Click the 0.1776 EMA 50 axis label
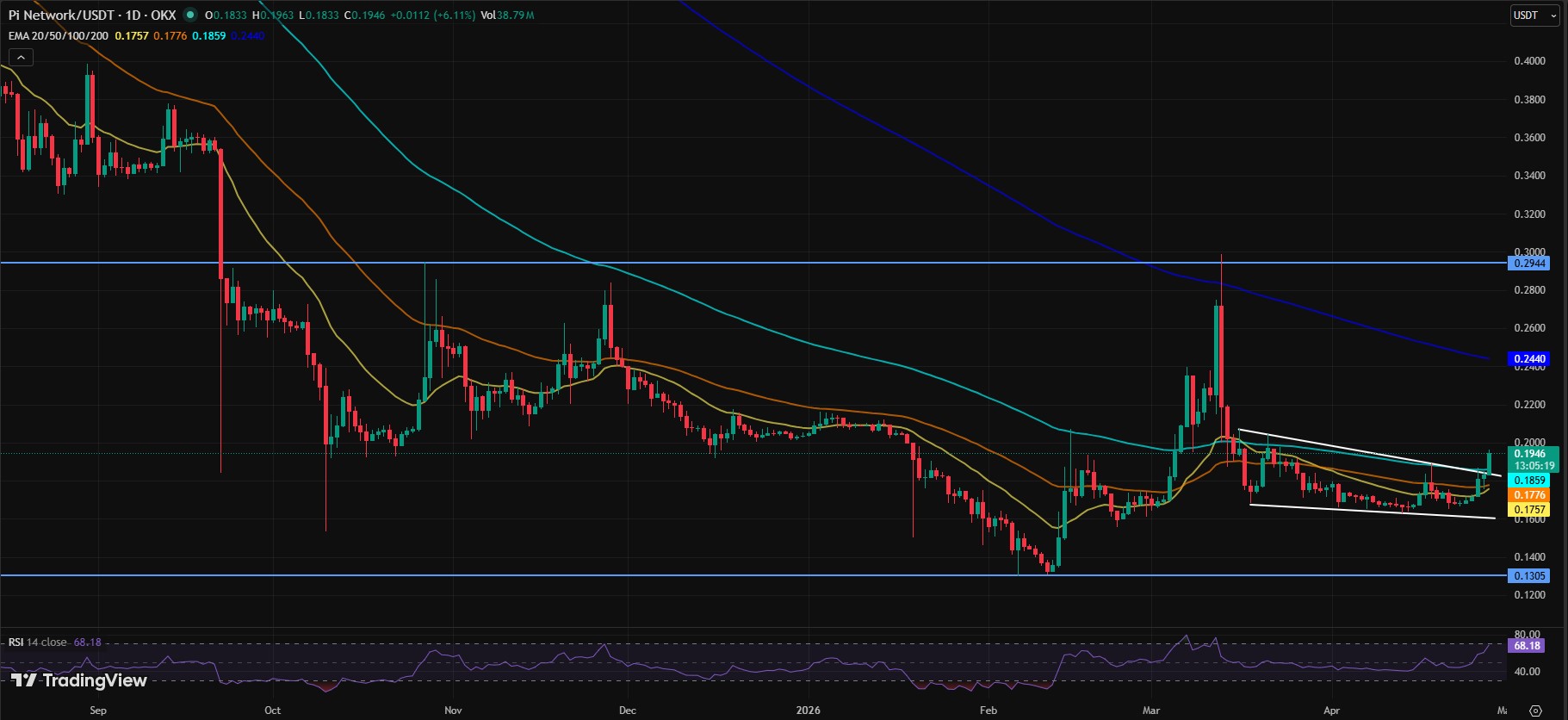Screen dimensions: 1568x720 click(x=1530, y=495)
